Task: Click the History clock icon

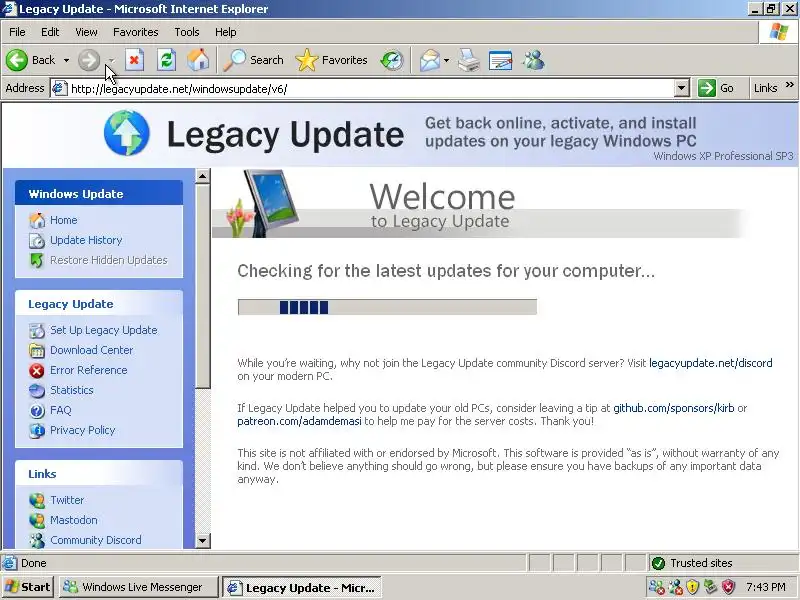Action: tap(392, 60)
